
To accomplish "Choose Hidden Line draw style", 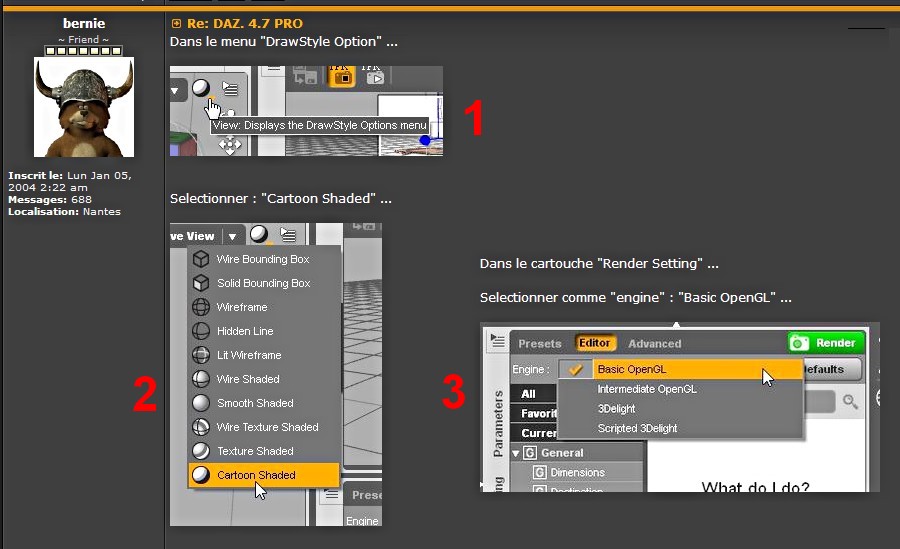I will tap(265, 331).
